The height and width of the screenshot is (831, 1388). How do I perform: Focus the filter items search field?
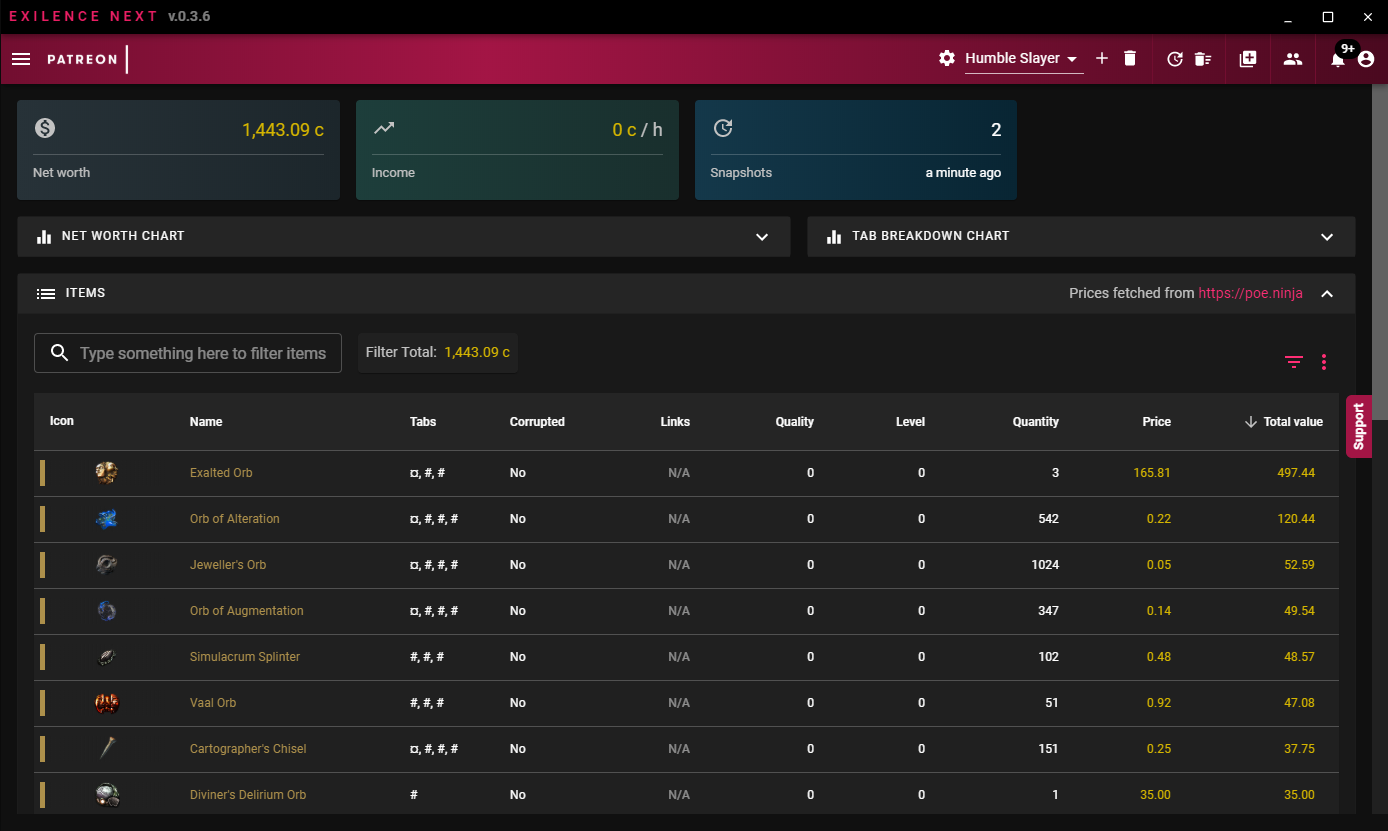tap(188, 353)
